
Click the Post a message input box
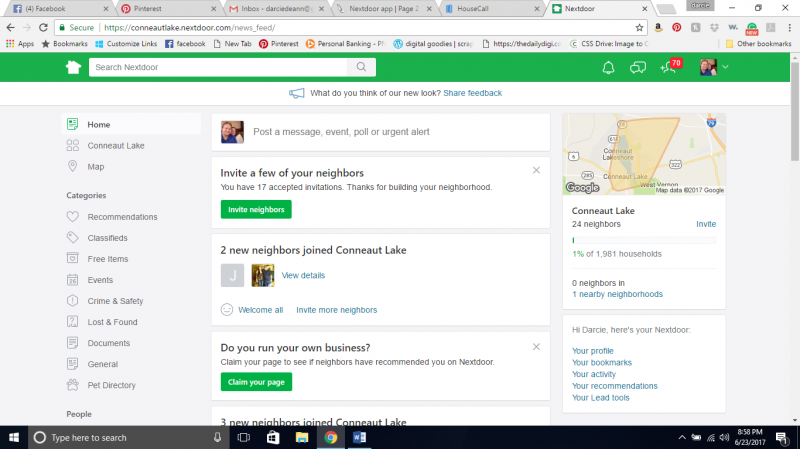[396, 131]
